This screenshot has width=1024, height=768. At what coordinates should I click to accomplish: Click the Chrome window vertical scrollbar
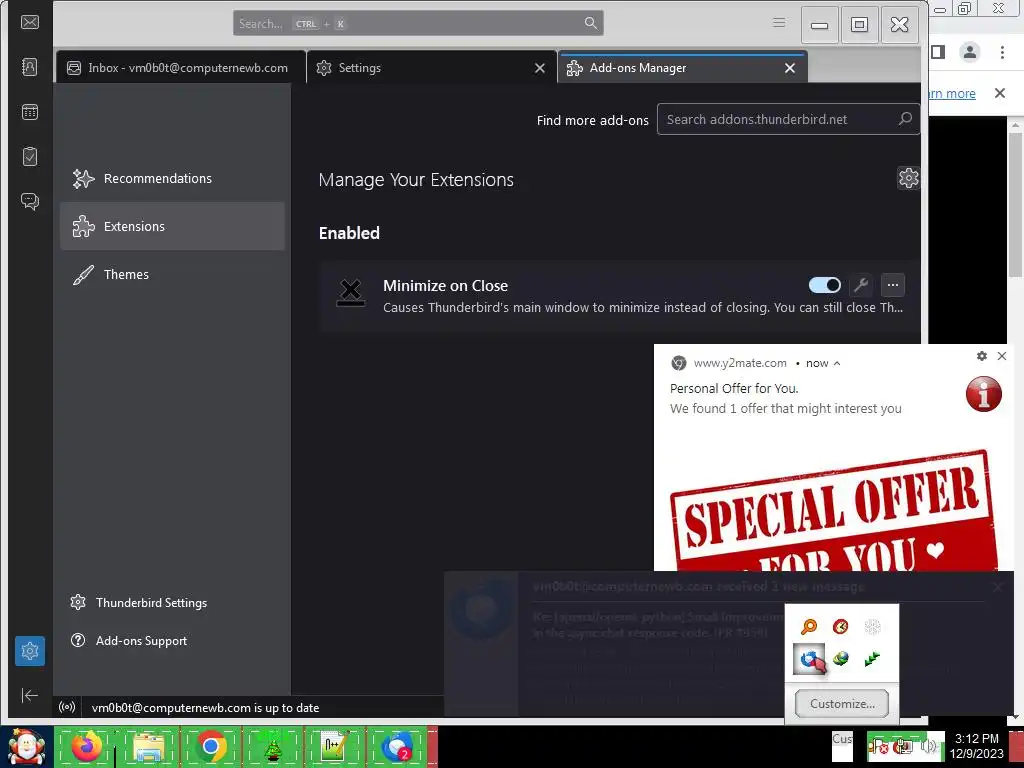1015,206
